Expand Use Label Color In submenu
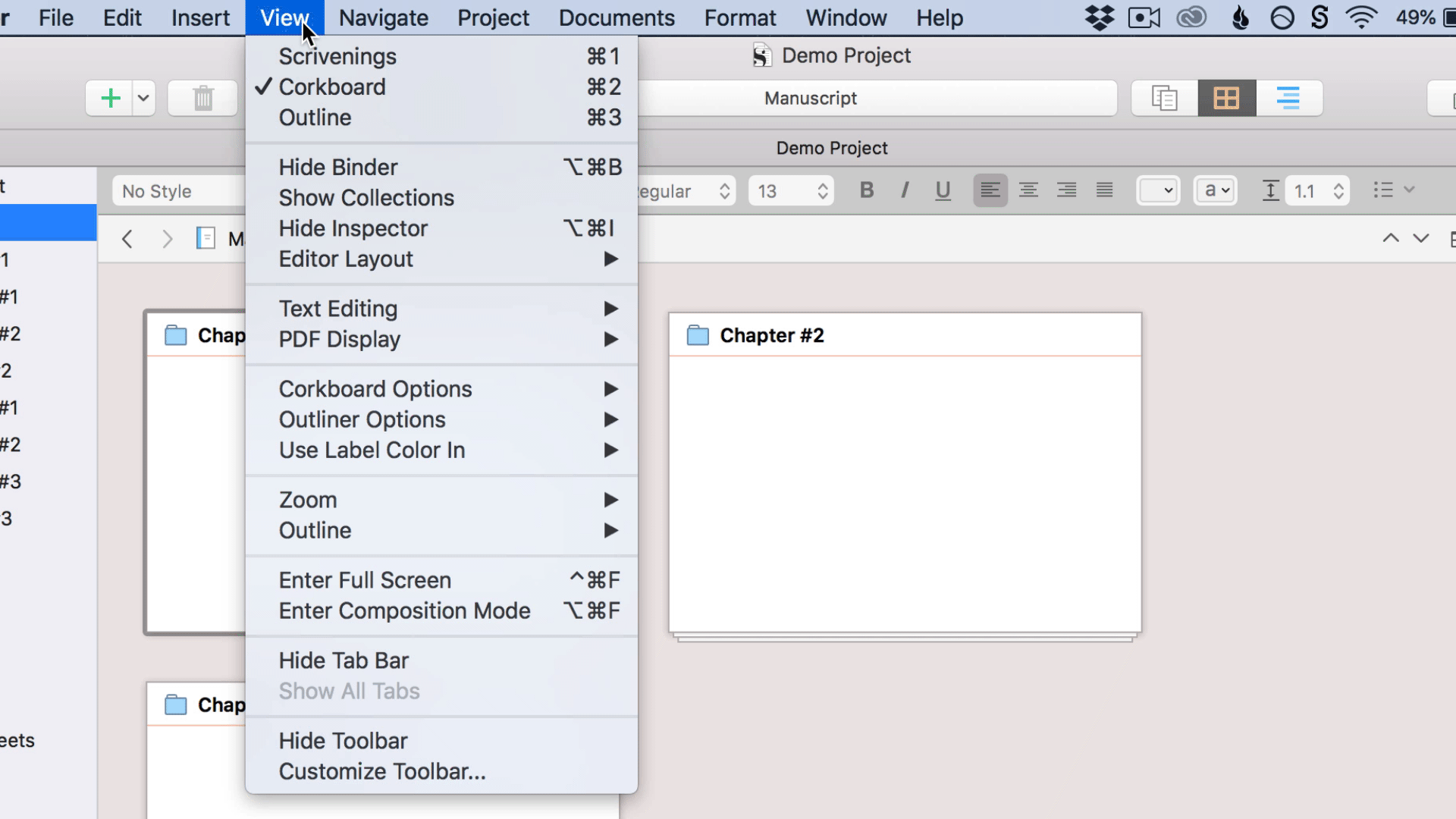This screenshot has height=819, width=1456. tap(441, 450)
